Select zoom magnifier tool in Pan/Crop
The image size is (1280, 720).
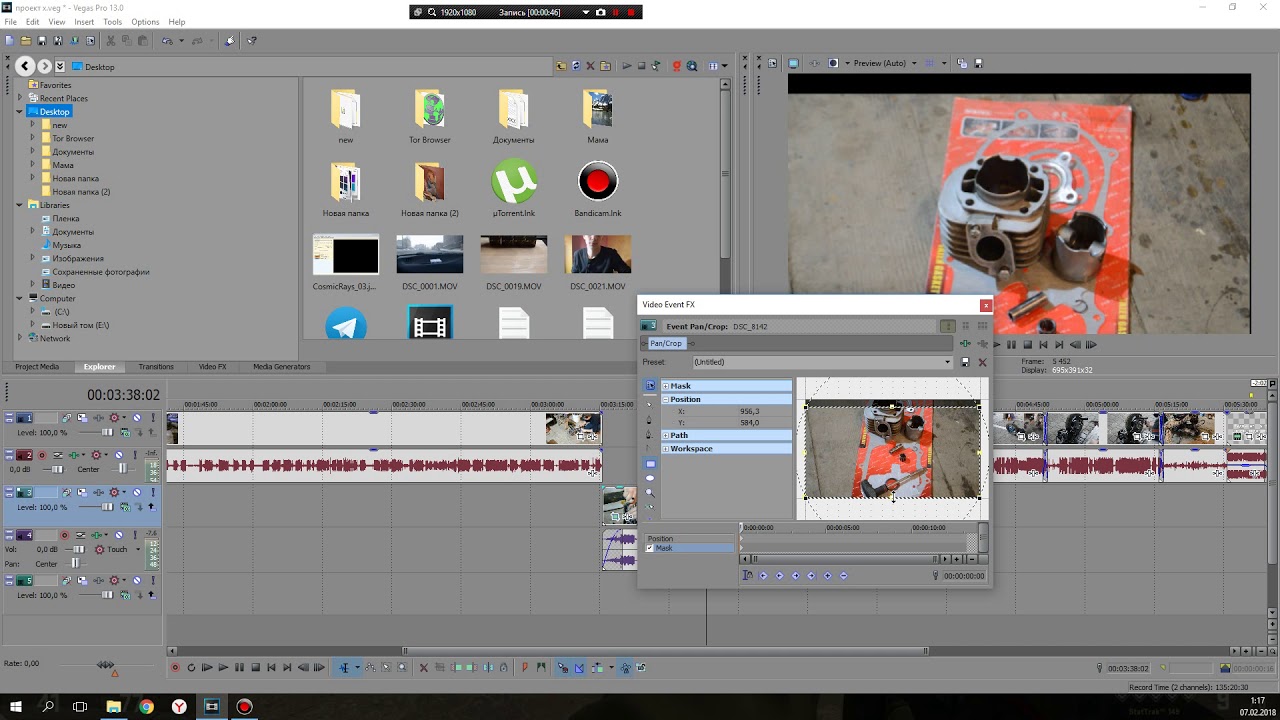pyautogui.click(x=650, y=492)
